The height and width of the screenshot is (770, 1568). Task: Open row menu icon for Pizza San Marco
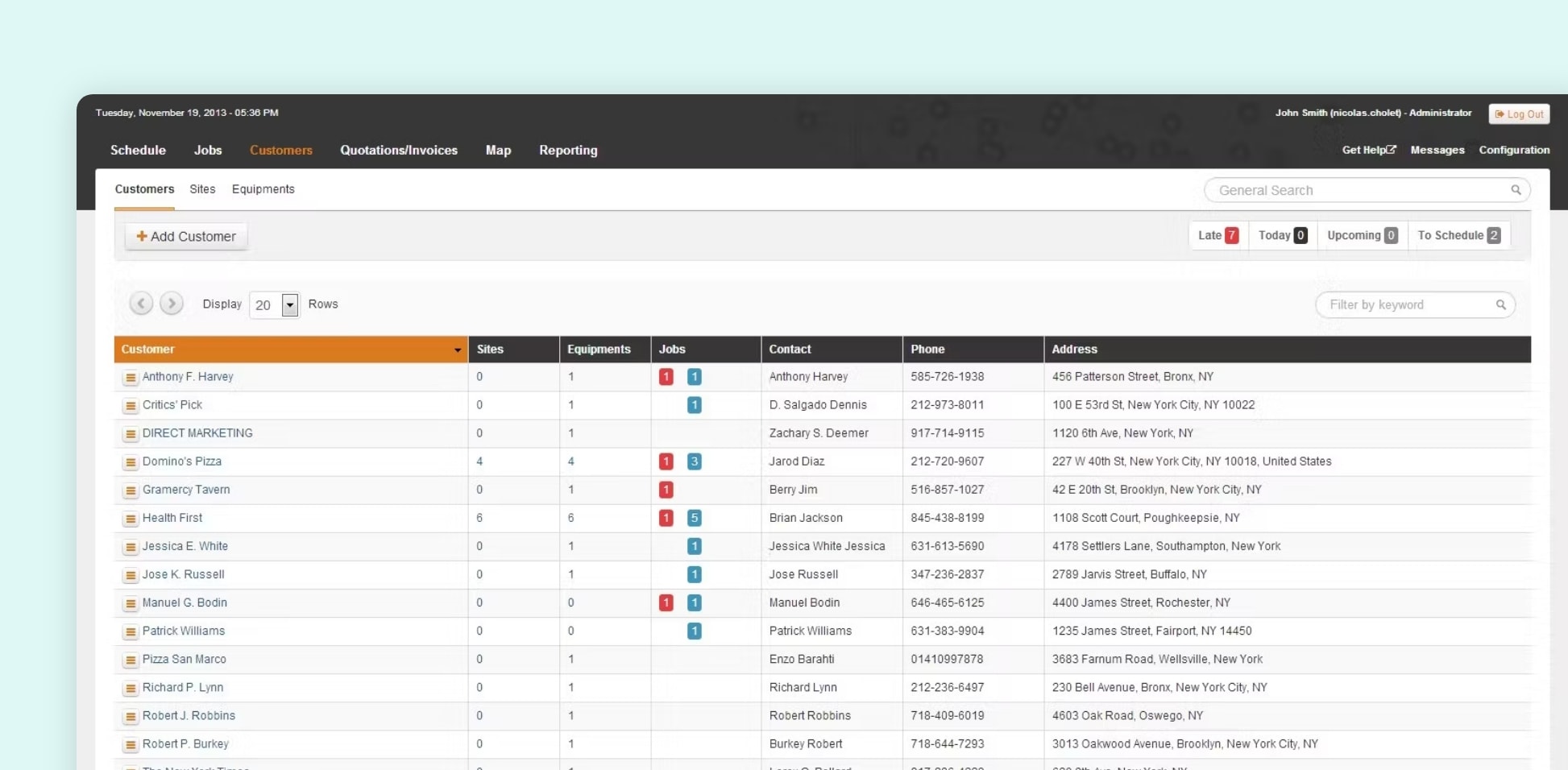pyautogui.click(x=130, y=660)
